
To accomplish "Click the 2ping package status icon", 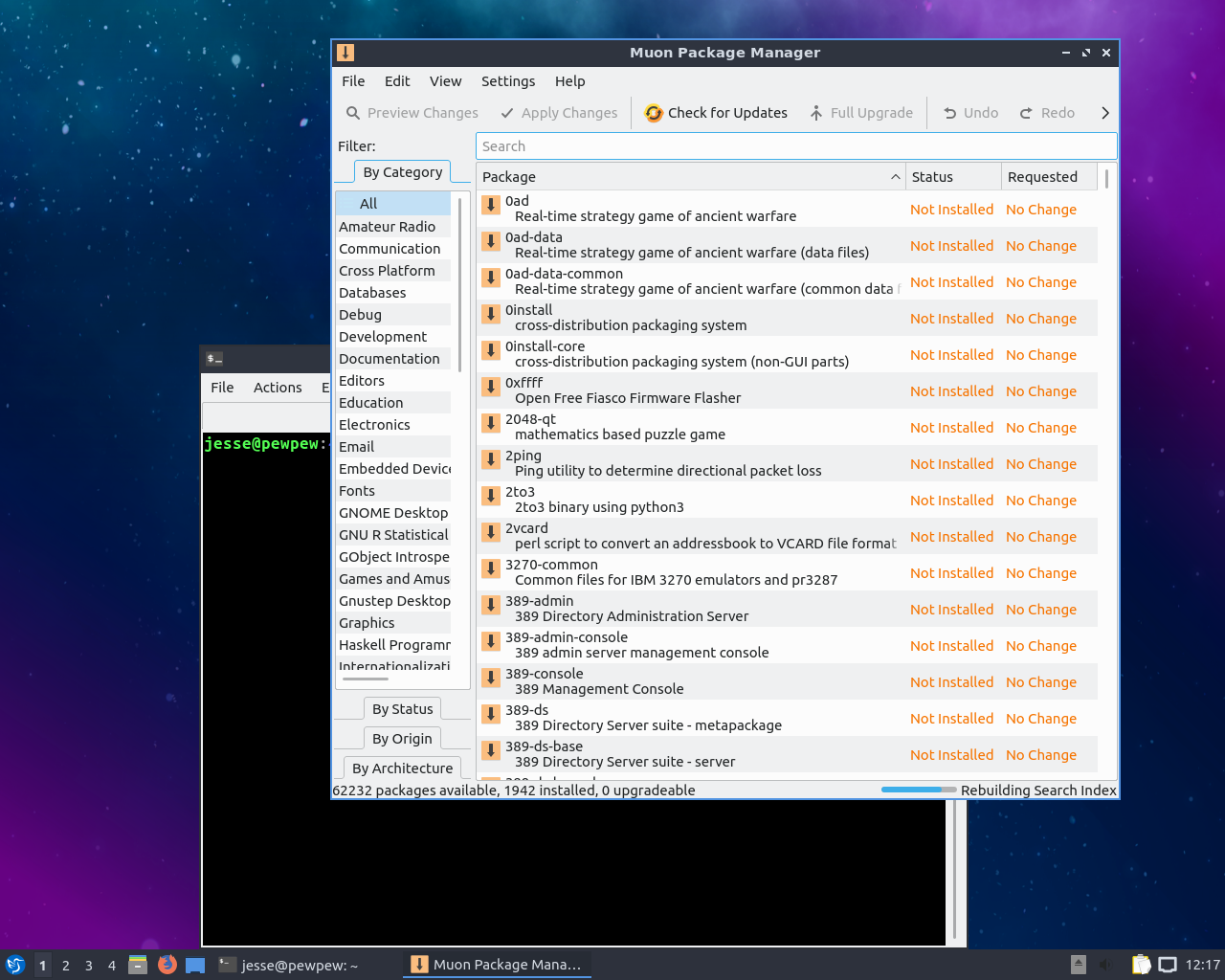I will [491, 458].
